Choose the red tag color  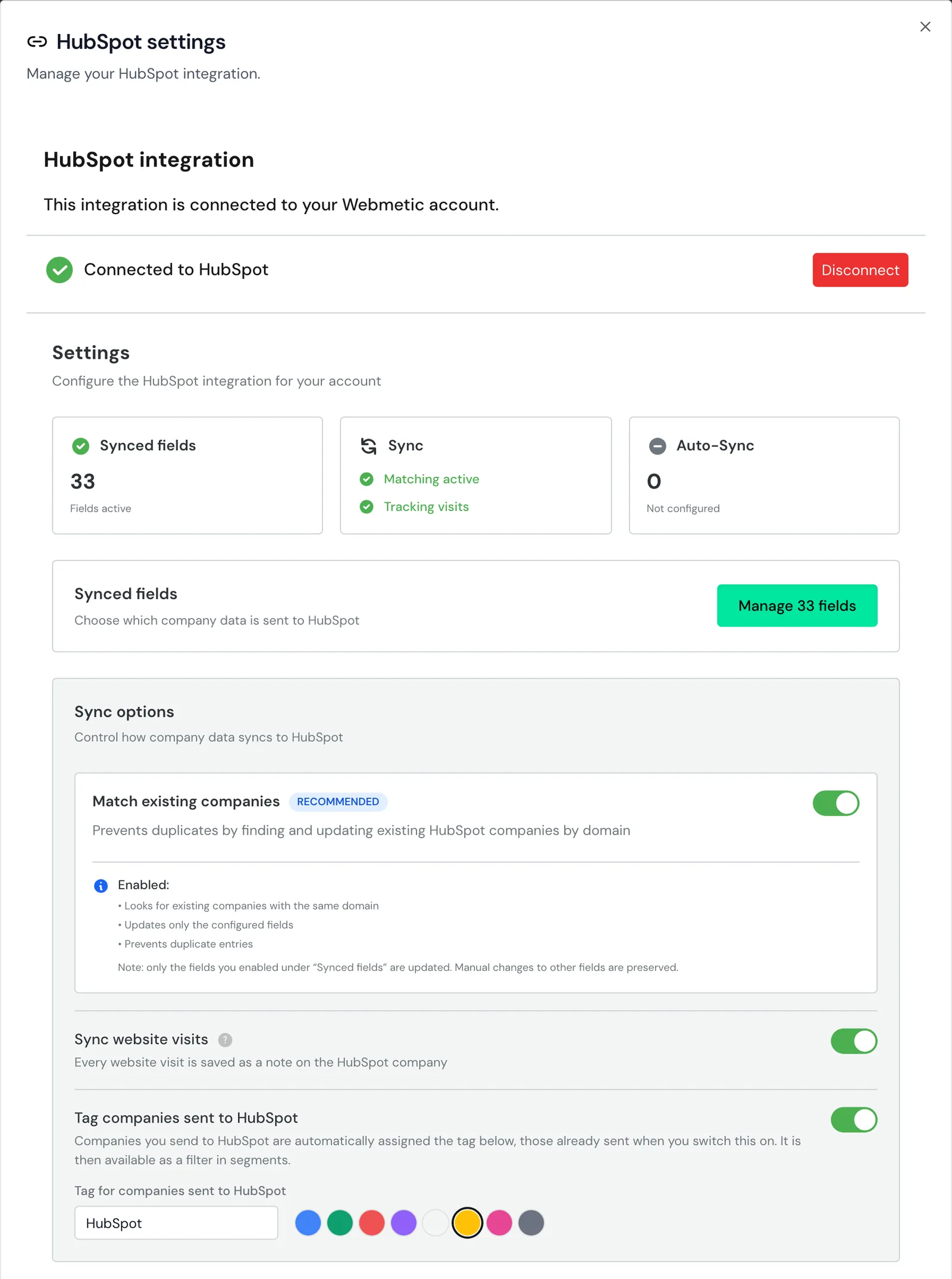tap(372, 1223)
